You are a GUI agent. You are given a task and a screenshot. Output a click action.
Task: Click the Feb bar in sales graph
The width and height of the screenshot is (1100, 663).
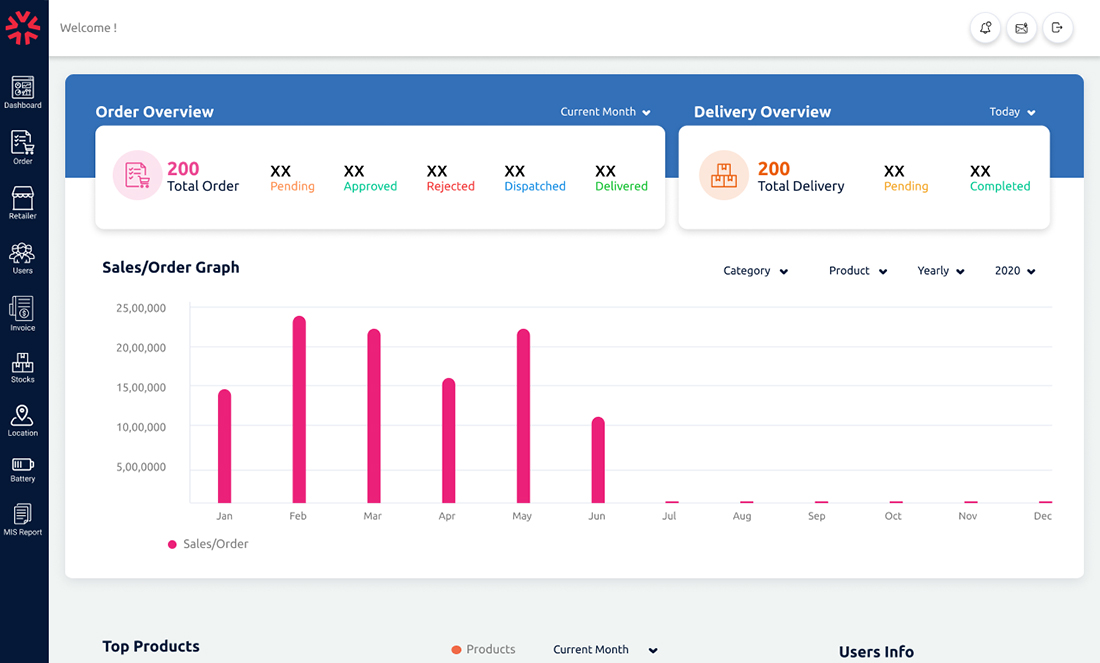point(299,409)
